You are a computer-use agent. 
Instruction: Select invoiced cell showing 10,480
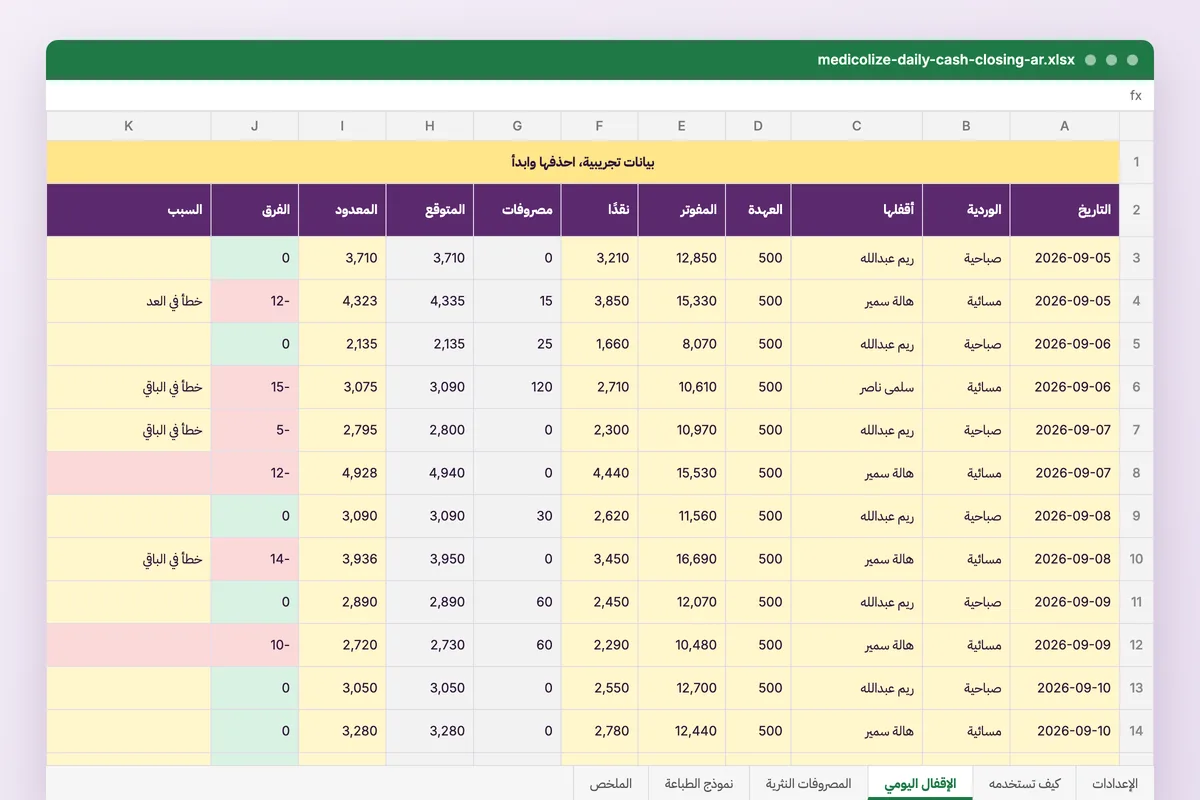coord(681,645)
